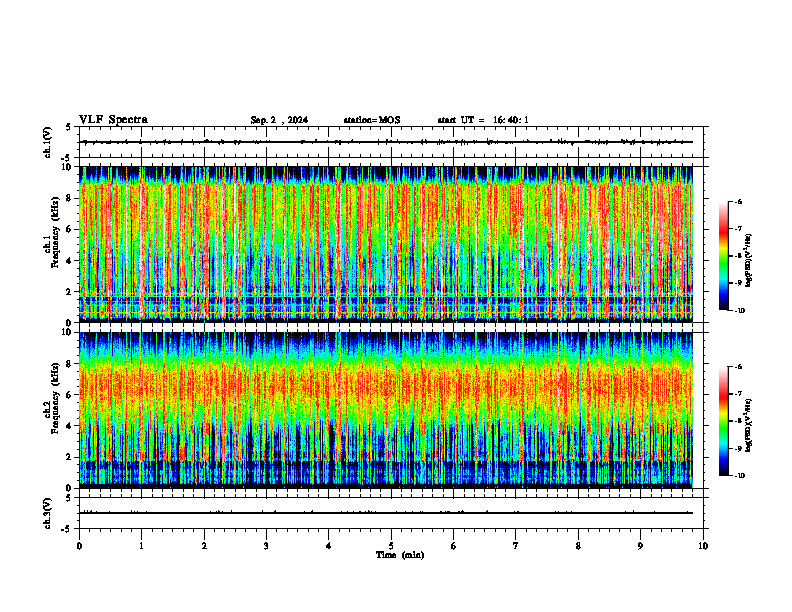Click the "-6" label on upper colorbar
Viewport: 792px width, 612px height.
[738, 202]
